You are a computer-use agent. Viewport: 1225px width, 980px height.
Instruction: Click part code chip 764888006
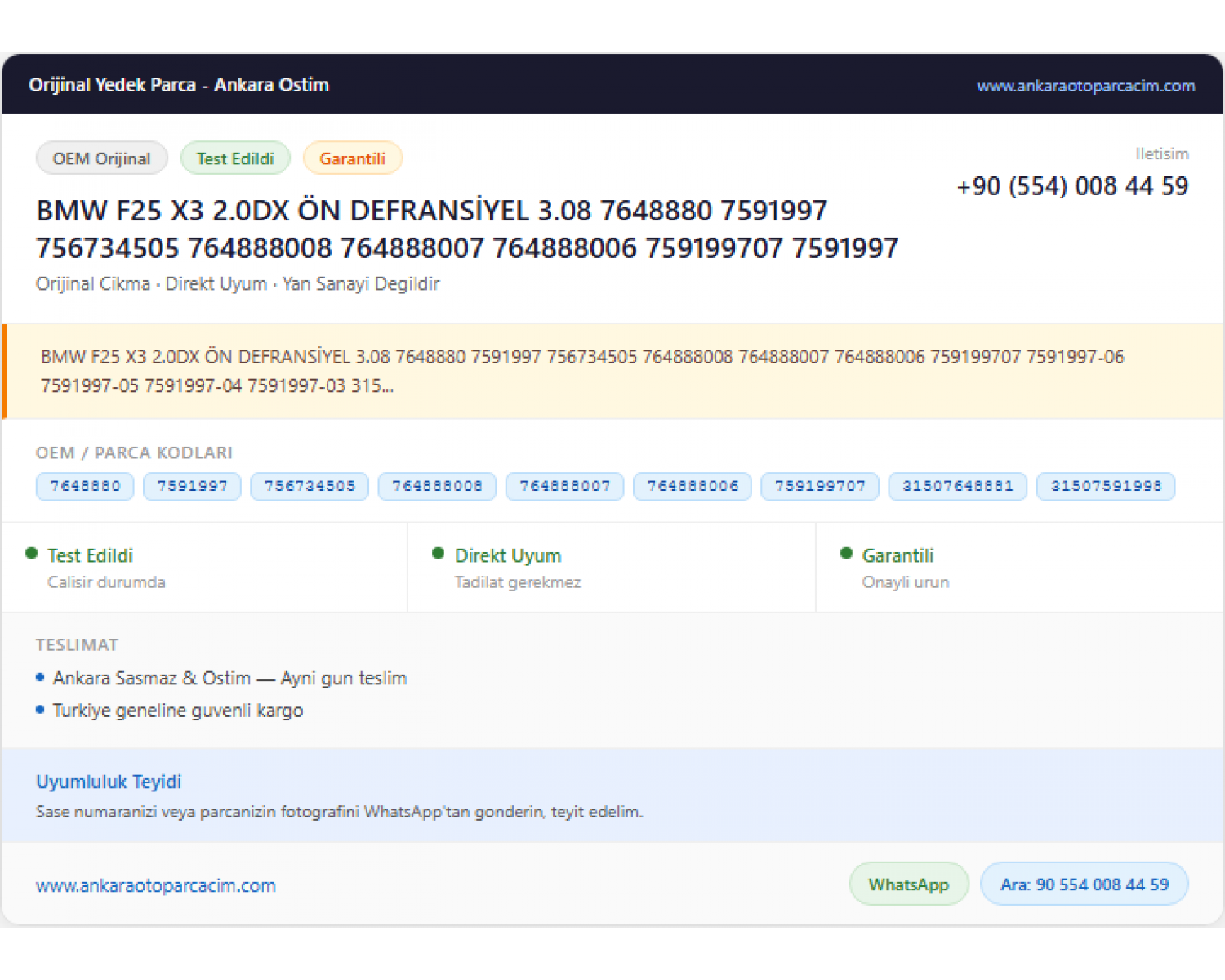(x=693, y=486)
